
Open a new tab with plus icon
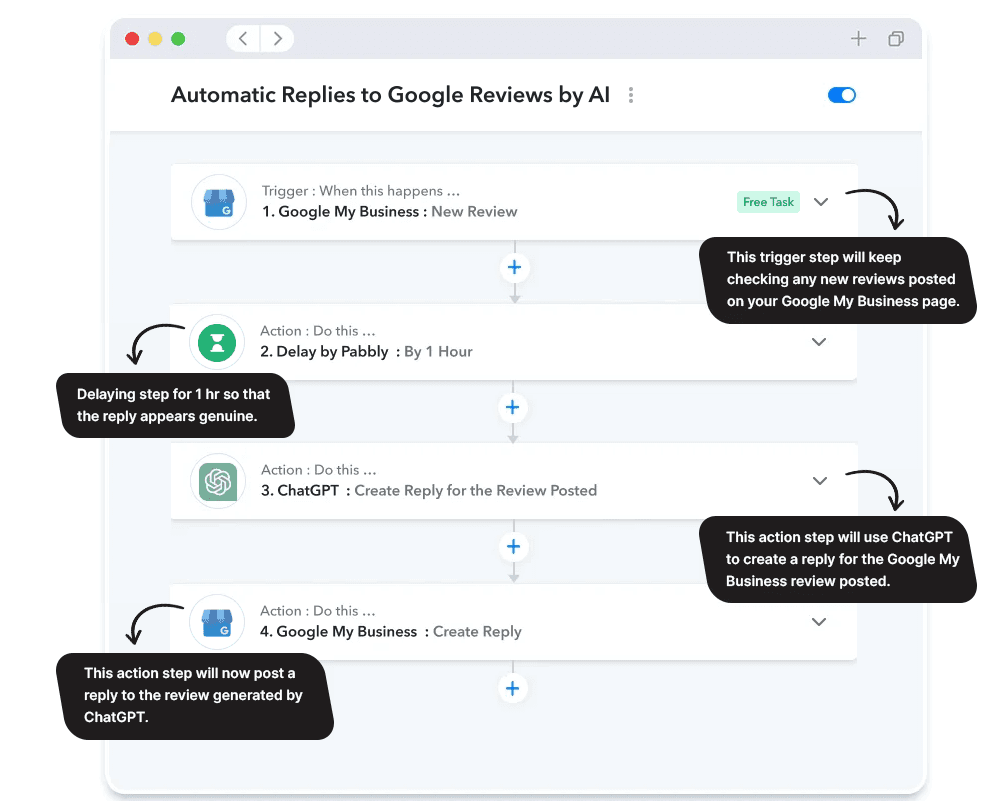(x=858, y=38)
